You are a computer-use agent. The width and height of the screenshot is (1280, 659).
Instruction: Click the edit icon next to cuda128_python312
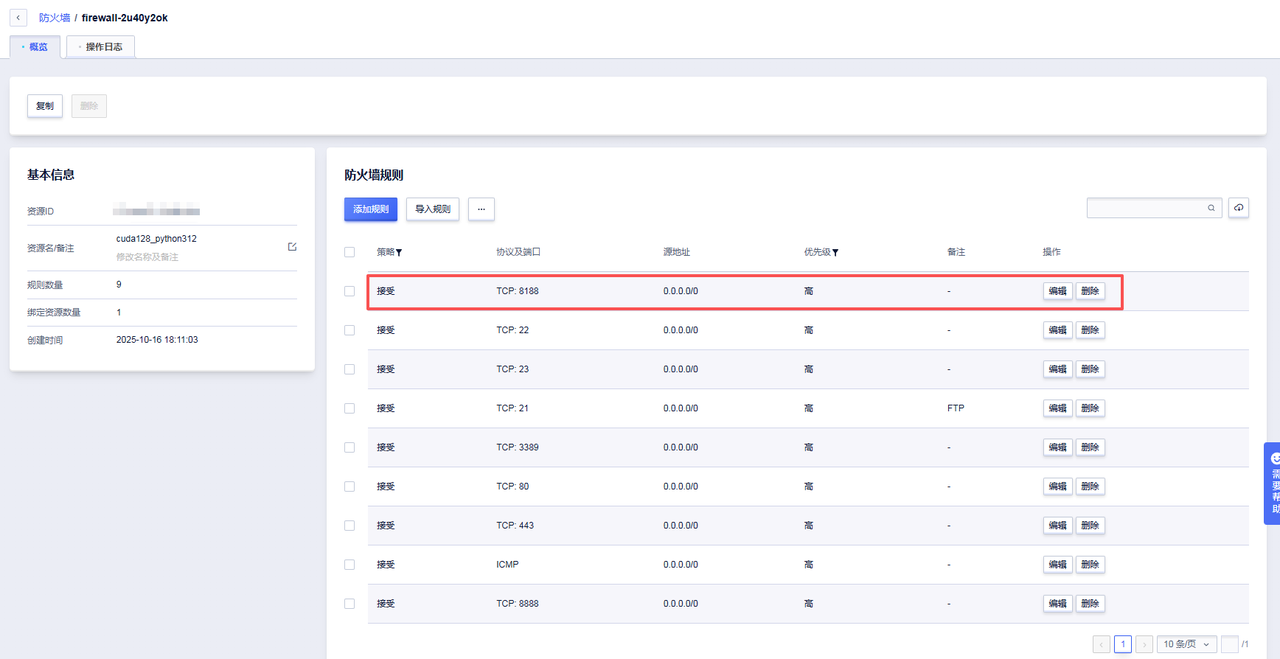(292, 246)
